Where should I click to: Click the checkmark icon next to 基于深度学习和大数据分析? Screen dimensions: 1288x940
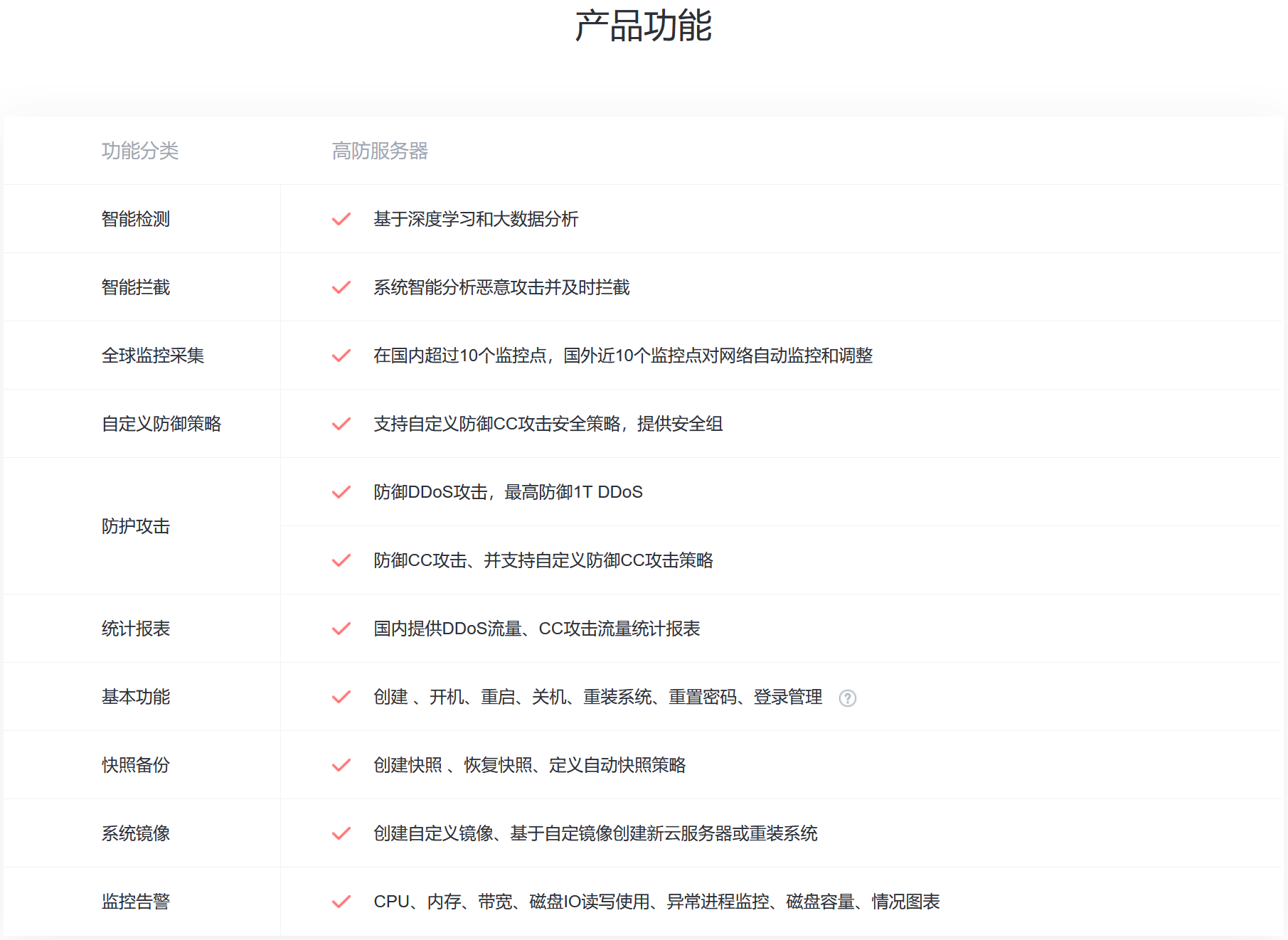pyautogui.click(x=341, y=219)
